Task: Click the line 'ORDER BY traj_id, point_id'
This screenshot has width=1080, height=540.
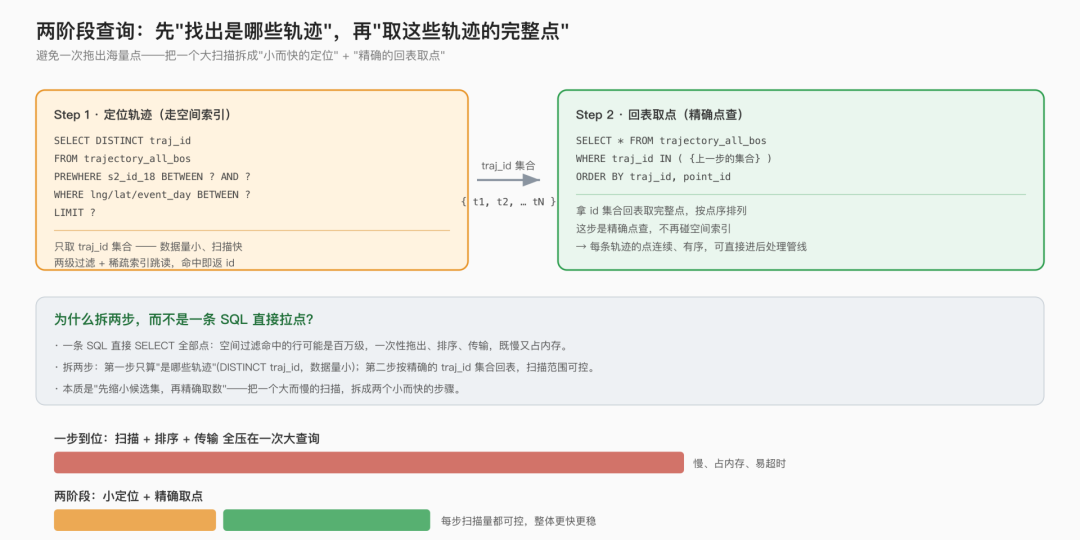Action: 653,176
